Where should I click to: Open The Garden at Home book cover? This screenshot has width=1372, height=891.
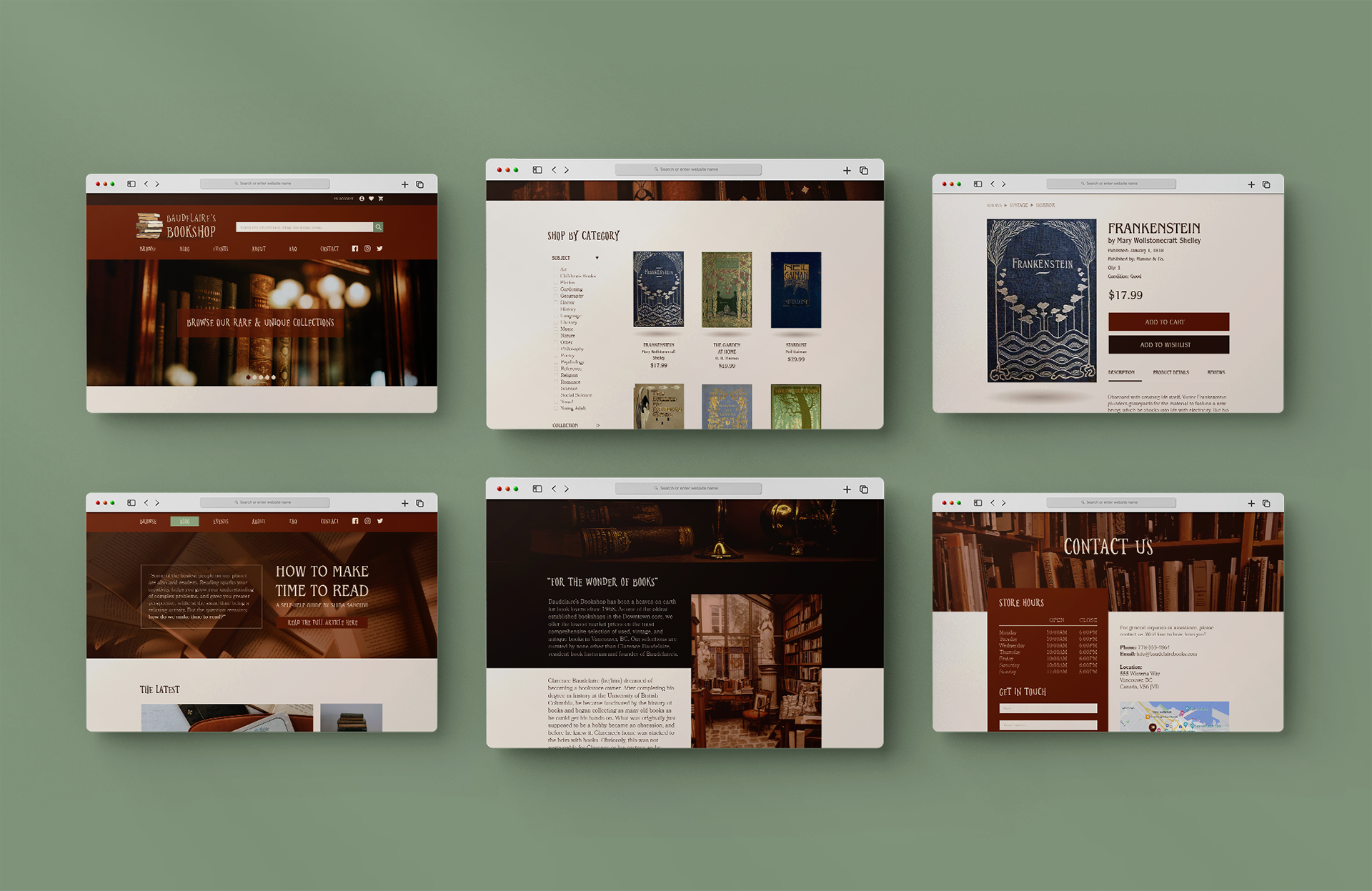(727, 290)
